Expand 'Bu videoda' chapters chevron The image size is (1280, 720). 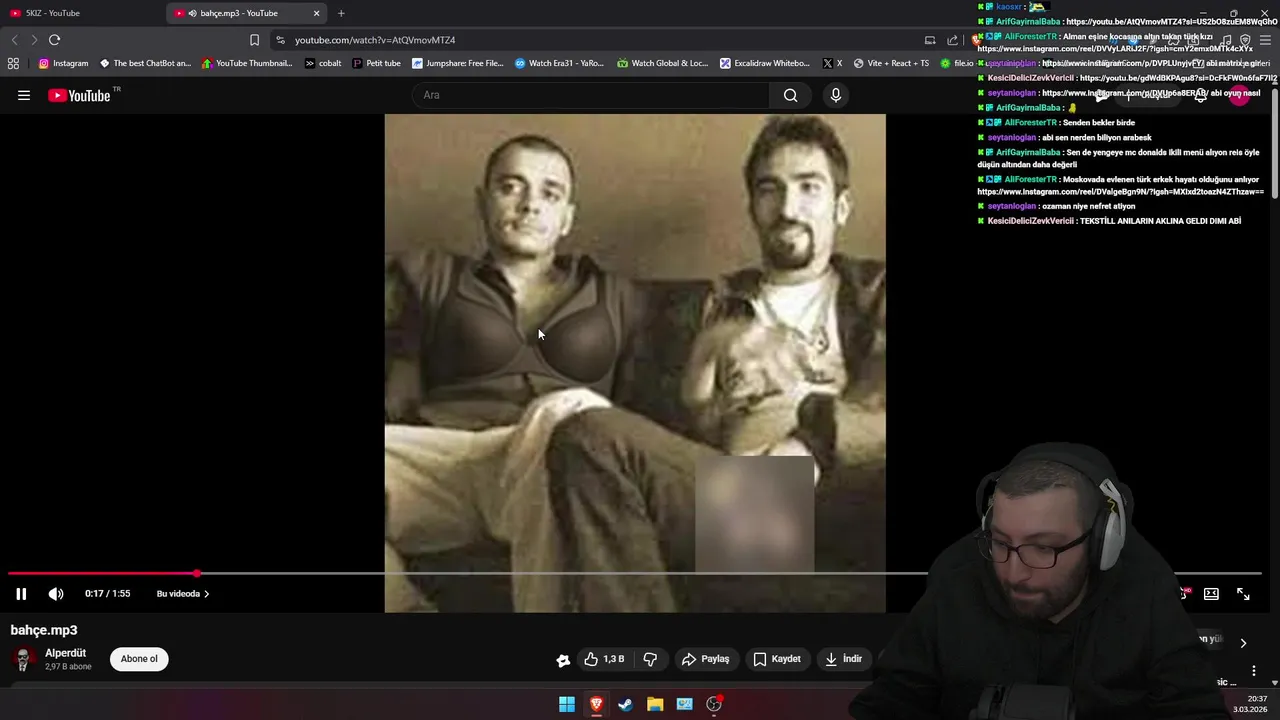pyautogui.click(x=206, y=594)
